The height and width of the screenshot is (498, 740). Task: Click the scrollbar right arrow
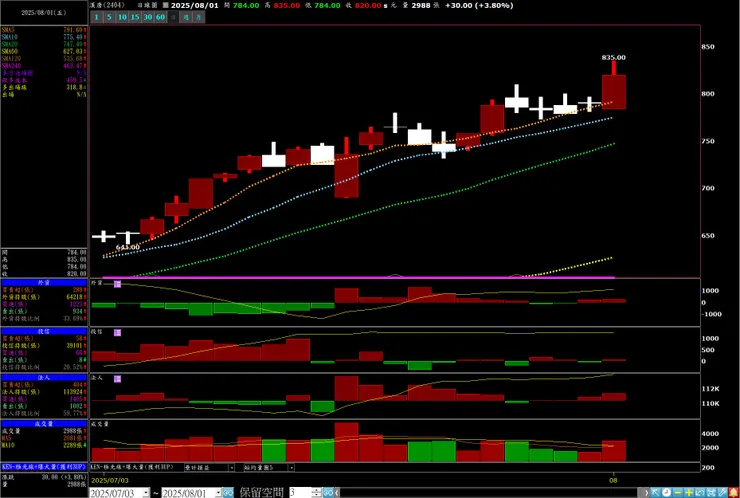click(x=646, y=493)
